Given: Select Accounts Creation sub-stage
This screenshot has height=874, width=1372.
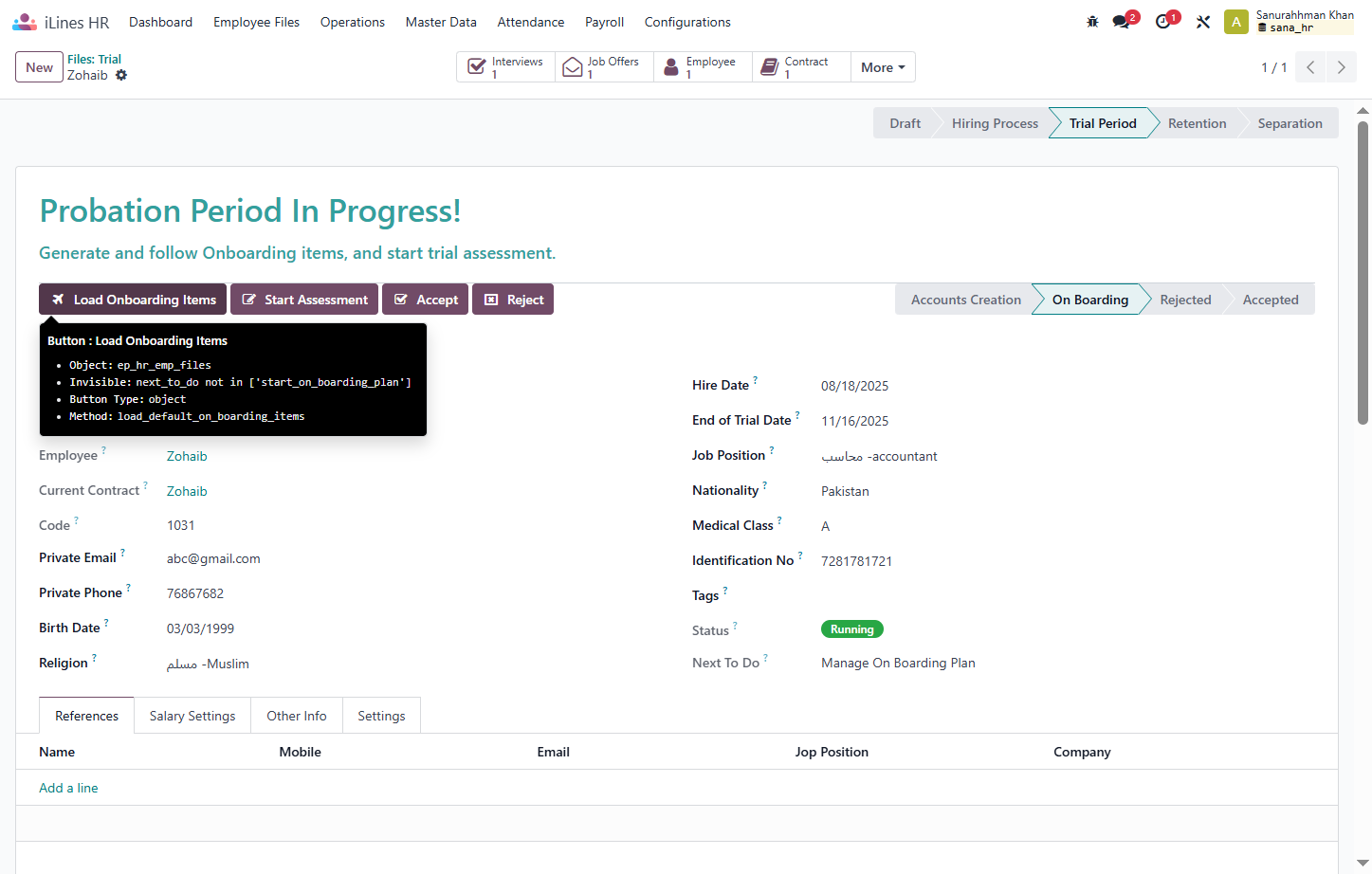Looking at the screenshot, I should tap(966, 300).
